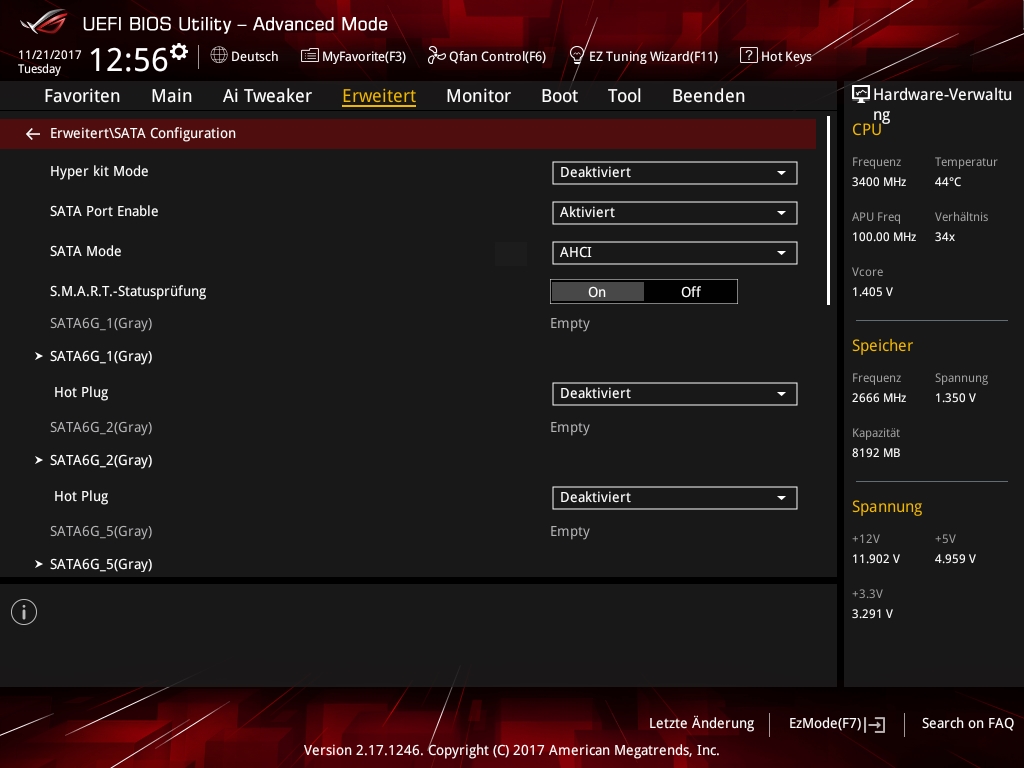
Task: Click the globe language icon for Deutsch
Action: [219, 56]
